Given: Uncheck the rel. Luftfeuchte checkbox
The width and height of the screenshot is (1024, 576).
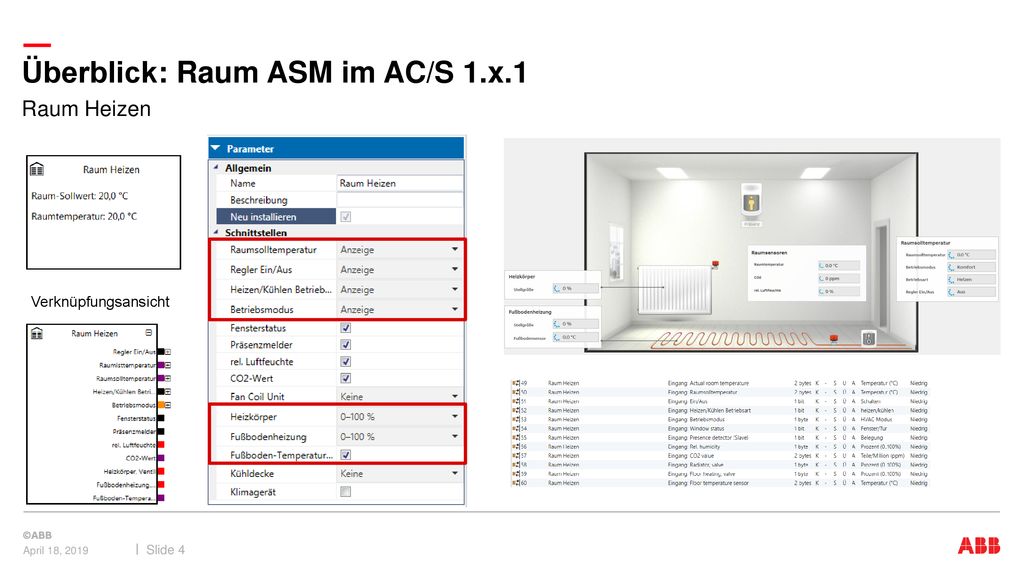Looking at the screenshot, I should pos(345,362).
